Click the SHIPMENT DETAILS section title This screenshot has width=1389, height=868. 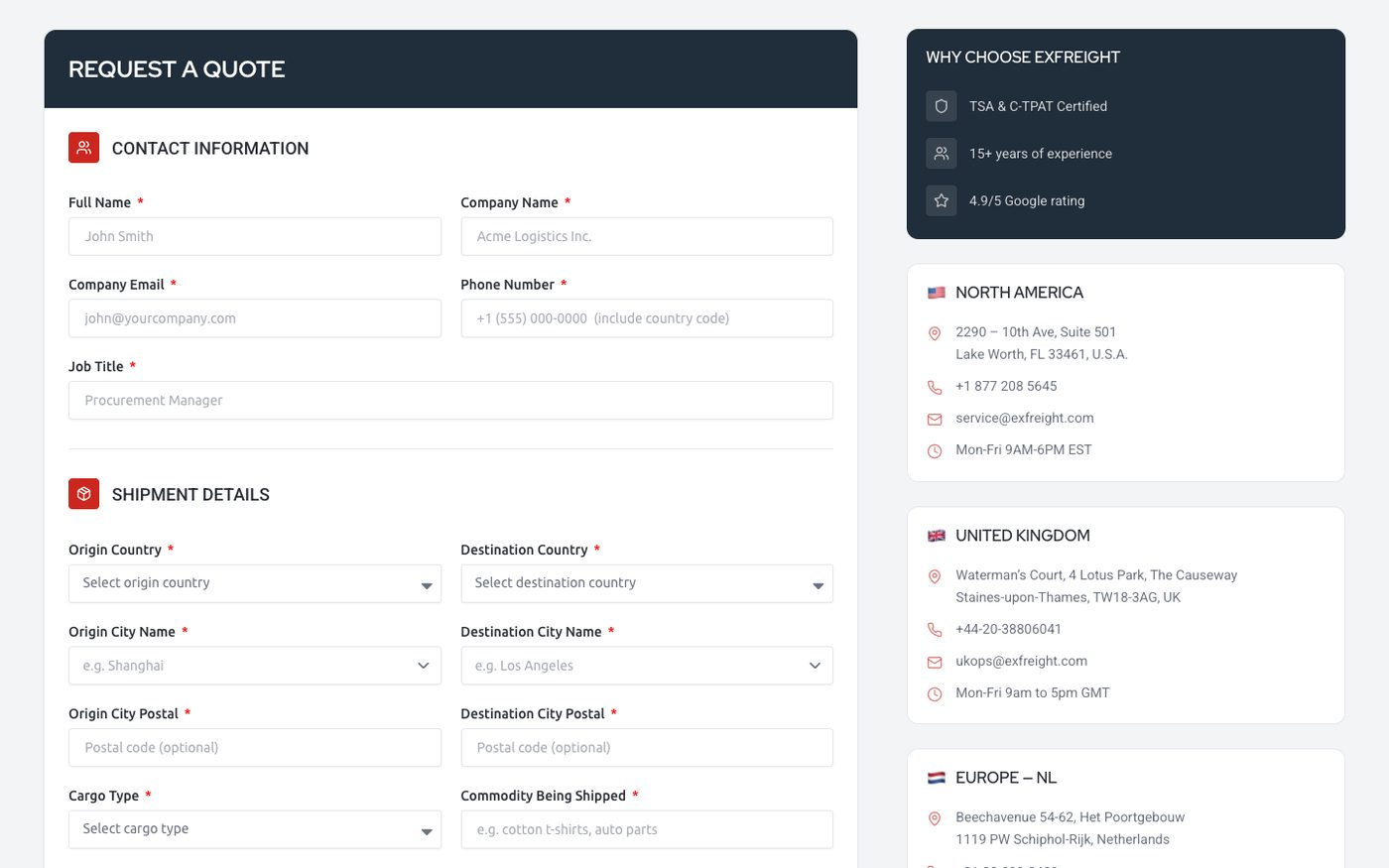pyautogui.click(x=190, y=495)
